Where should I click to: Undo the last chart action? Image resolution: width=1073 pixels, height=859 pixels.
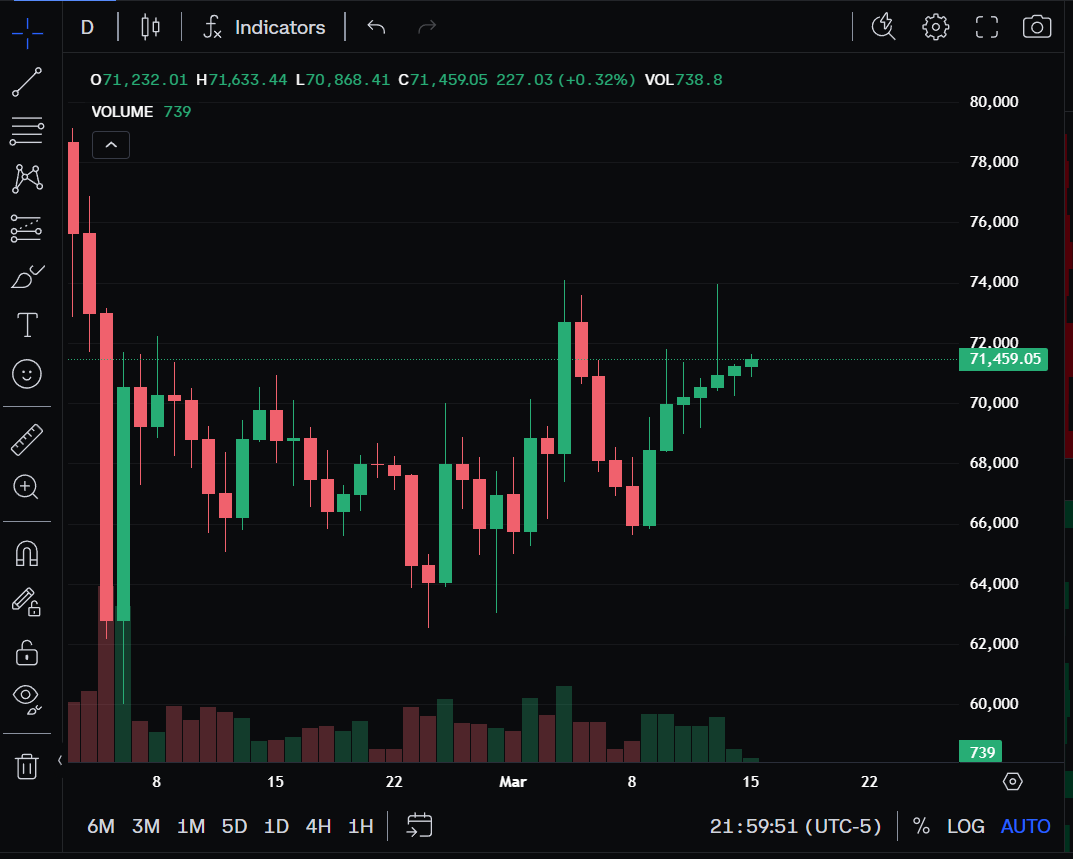click(376, 27)
